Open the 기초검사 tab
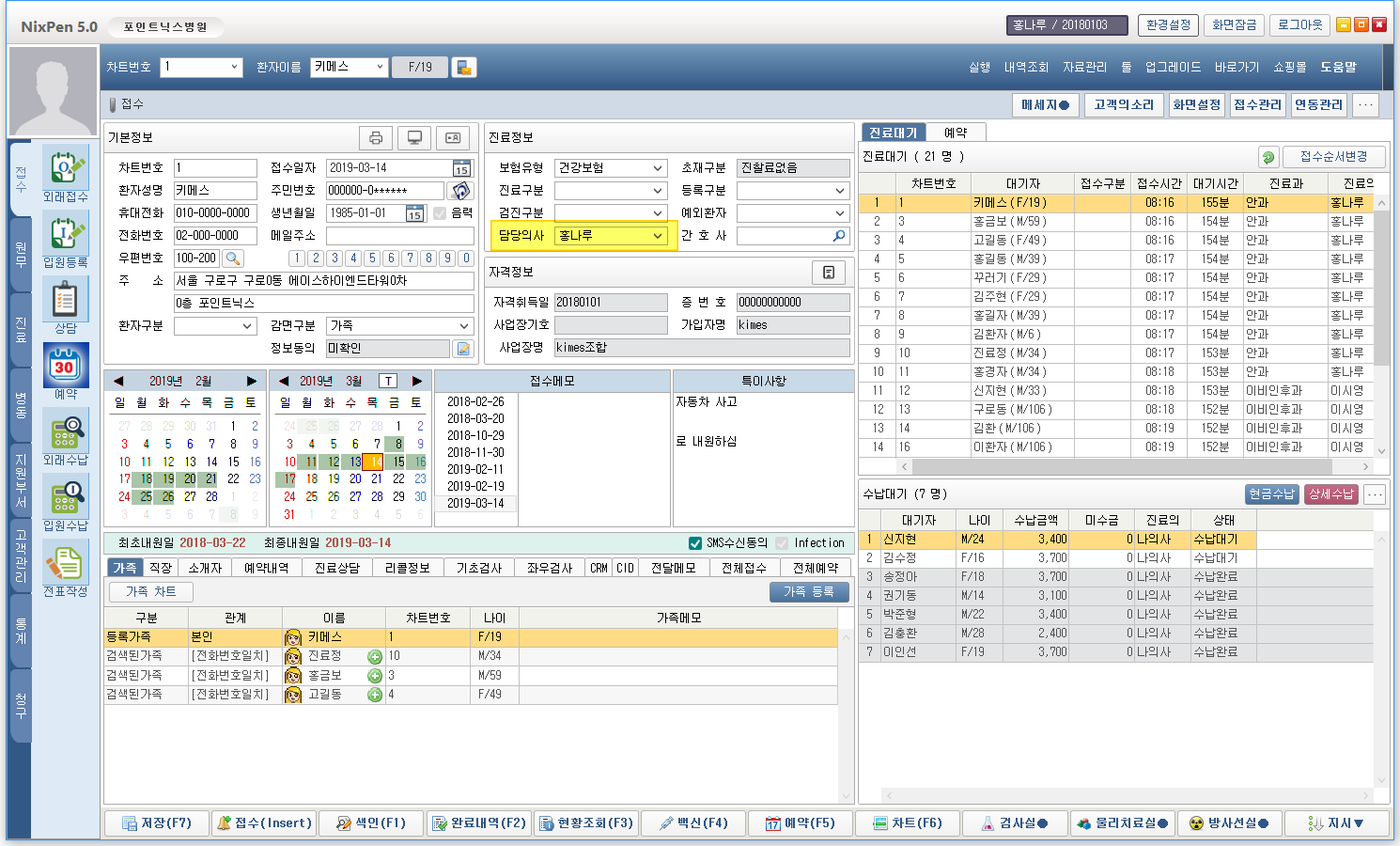The image size is (1400, 846). pos(478,568)
